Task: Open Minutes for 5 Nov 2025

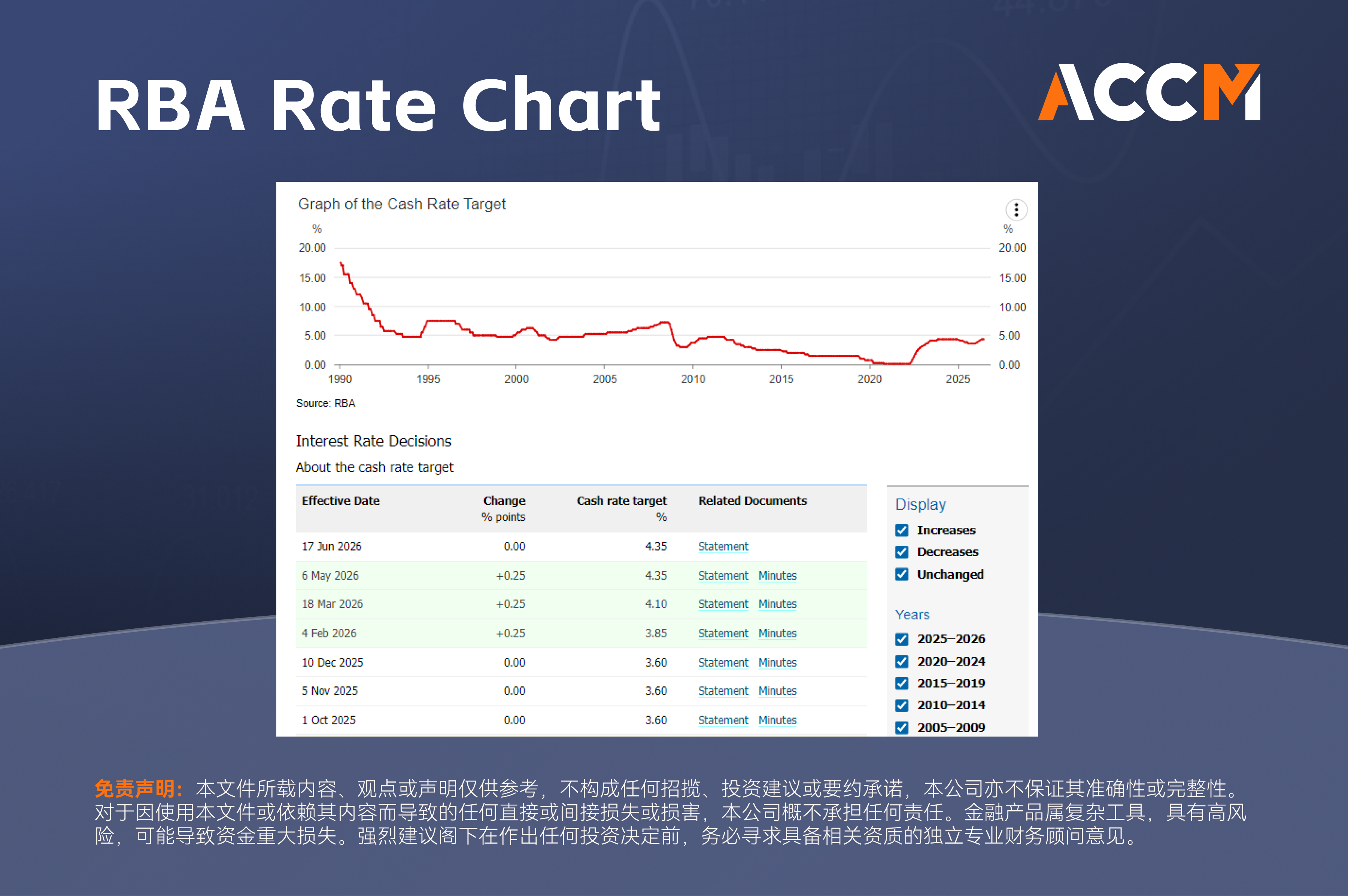Action: pyautogui.click(x=777, y=691)
